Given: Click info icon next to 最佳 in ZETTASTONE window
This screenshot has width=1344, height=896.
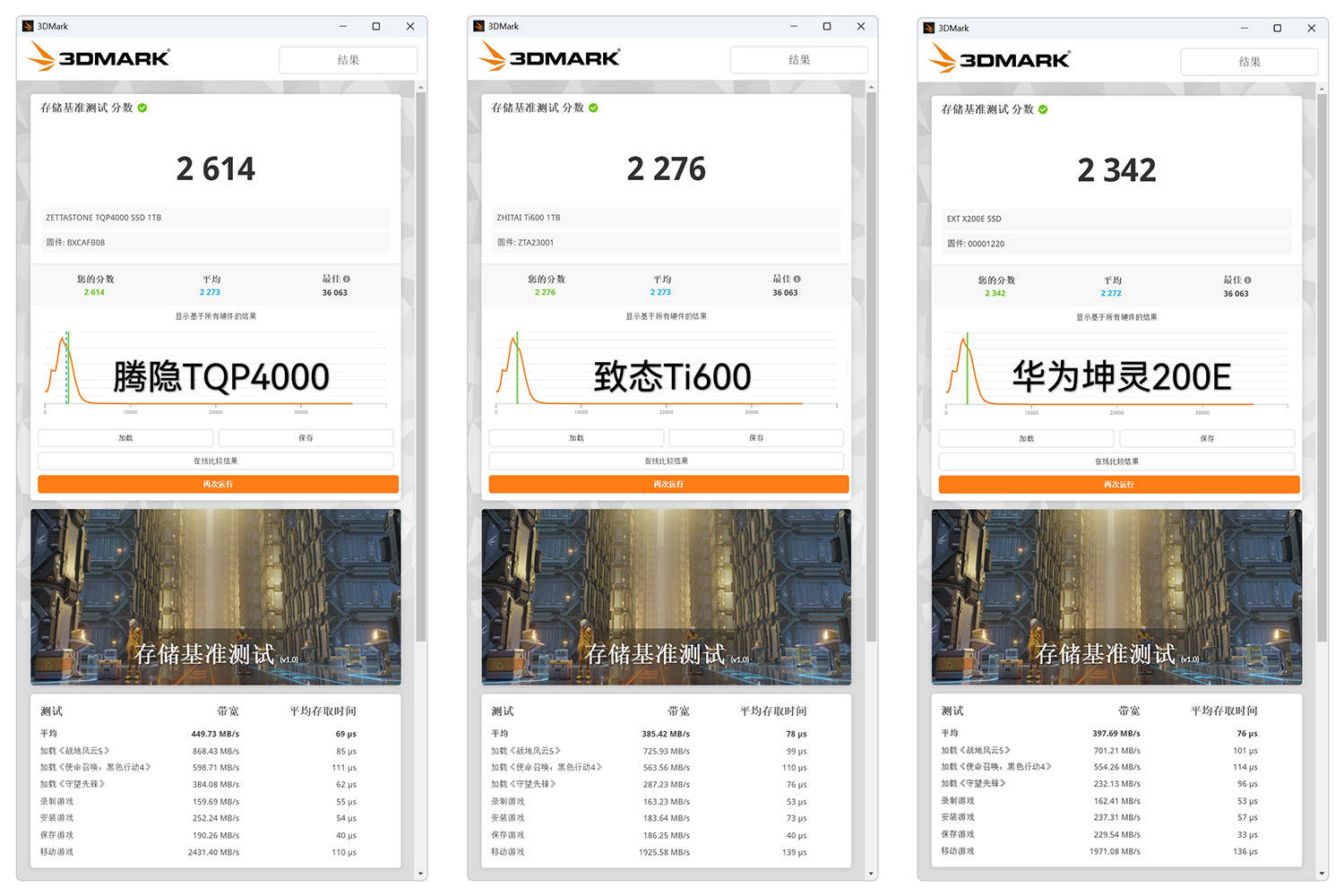Looking at the screenshot, I should (347, 279).
